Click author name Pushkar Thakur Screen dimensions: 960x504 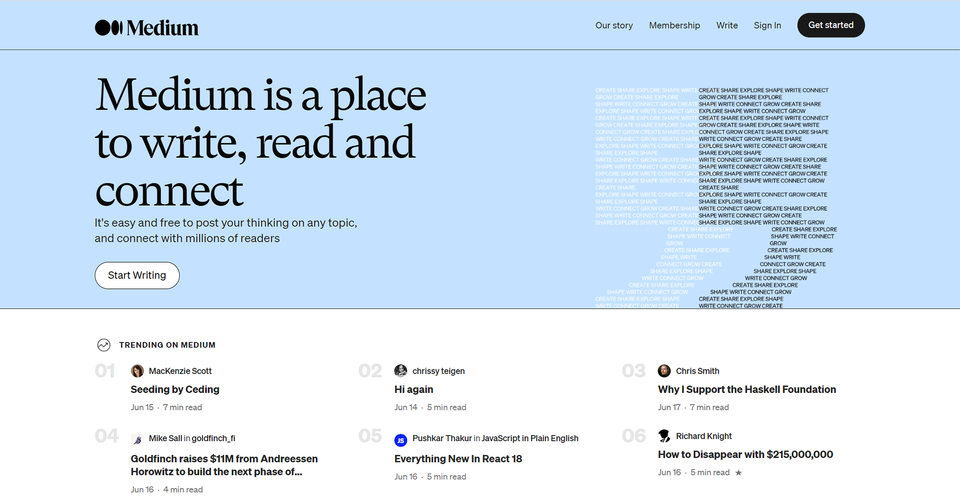coord(442,438)
